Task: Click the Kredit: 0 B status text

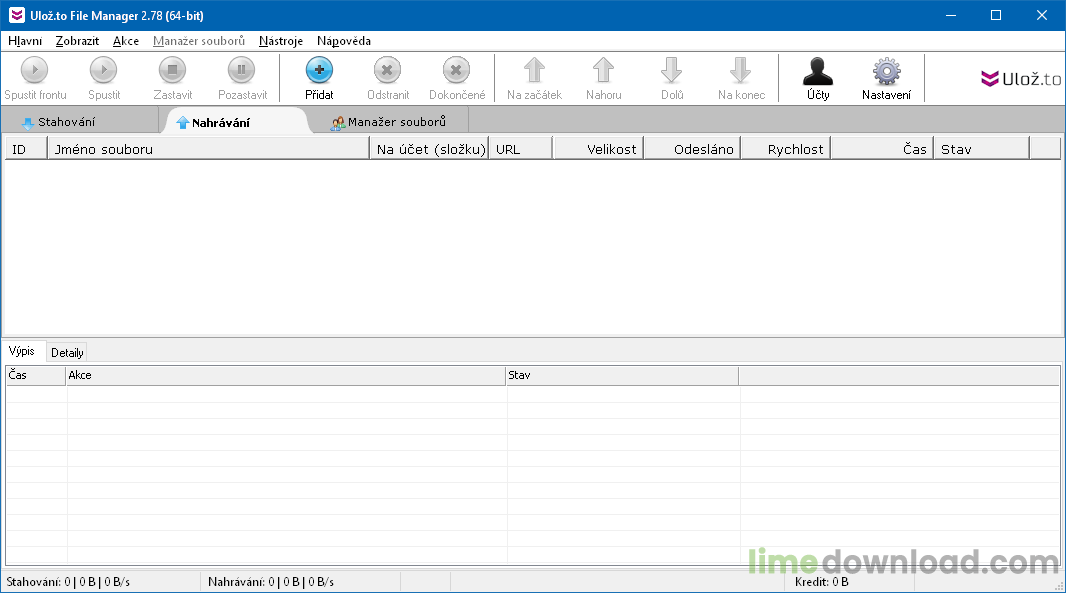Action: coord(822,582)
